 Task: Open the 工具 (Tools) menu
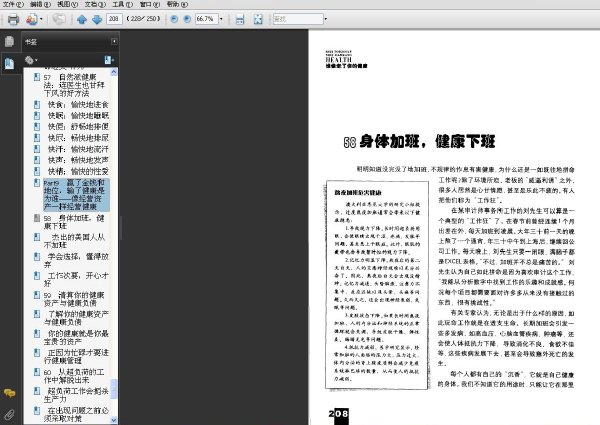[x=122, y=4]
